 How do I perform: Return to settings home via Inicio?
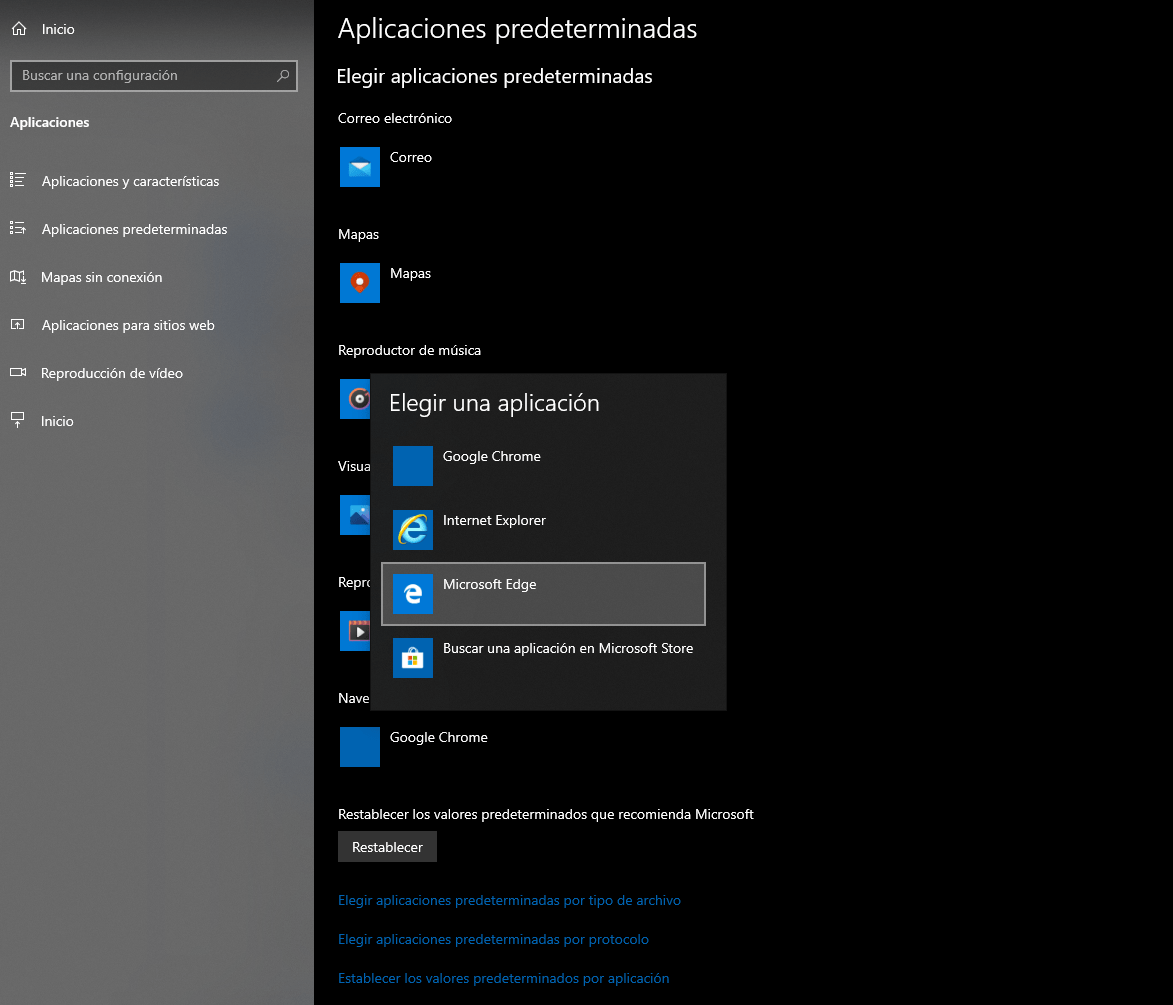point(156,28)
